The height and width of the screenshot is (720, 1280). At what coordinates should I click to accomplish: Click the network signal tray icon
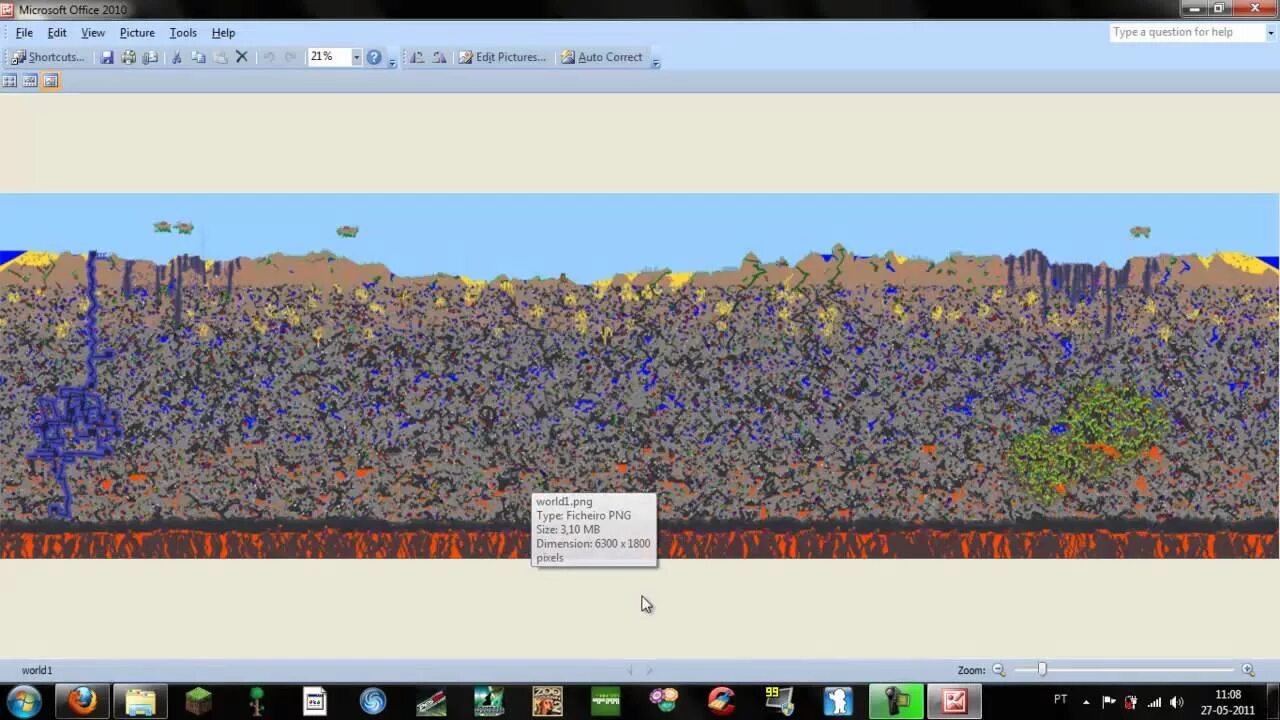tap(1153, 702)
